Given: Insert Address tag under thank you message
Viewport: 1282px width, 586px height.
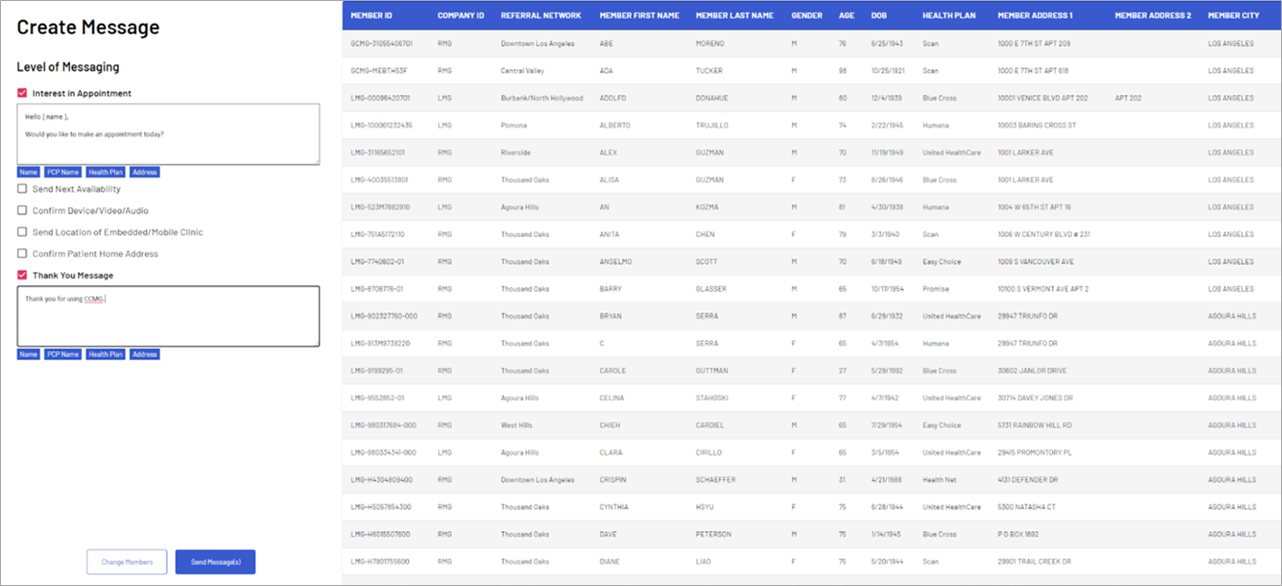Looking at the screenshot, I should click(144, 354).
